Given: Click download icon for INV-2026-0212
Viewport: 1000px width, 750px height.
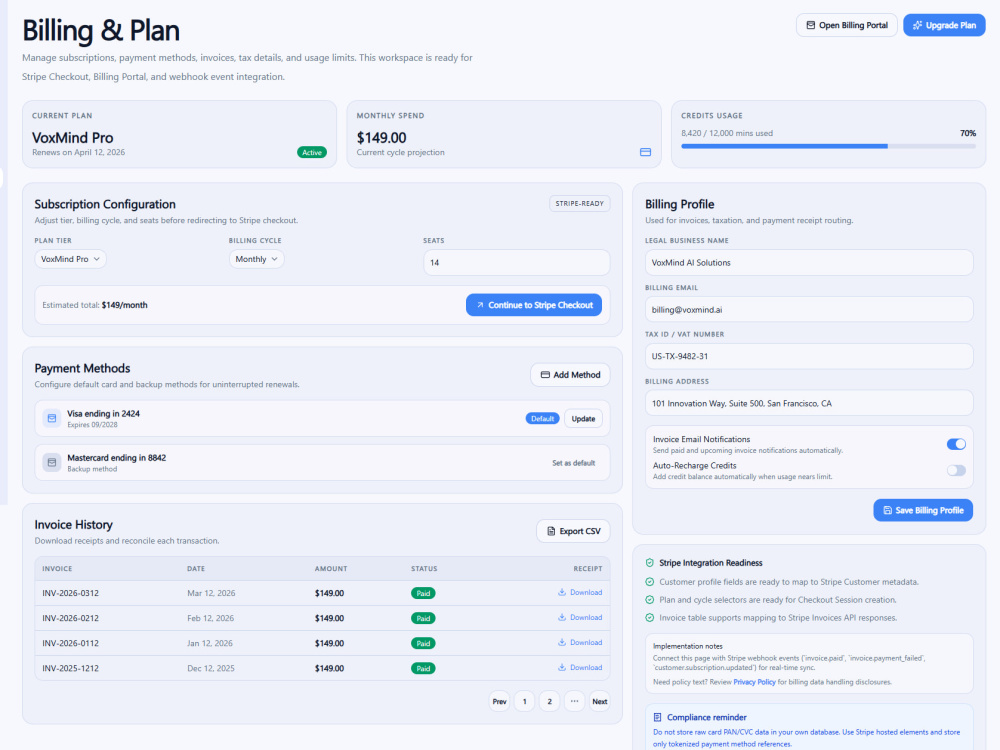Looking at the screenshot, I should 562,617.
